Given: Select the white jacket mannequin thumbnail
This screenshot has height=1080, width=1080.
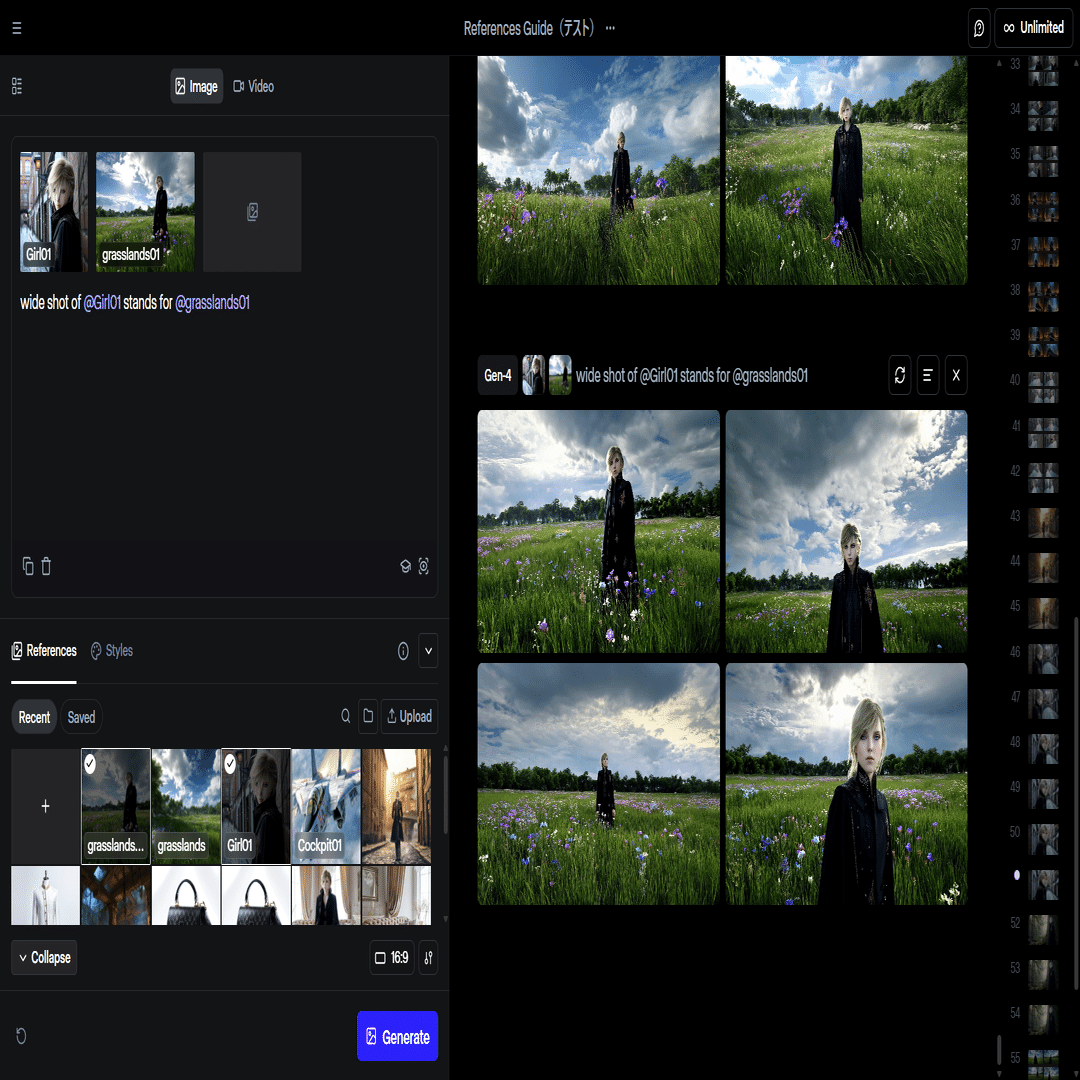Looking at the screenshot, I should pos(45,895).
